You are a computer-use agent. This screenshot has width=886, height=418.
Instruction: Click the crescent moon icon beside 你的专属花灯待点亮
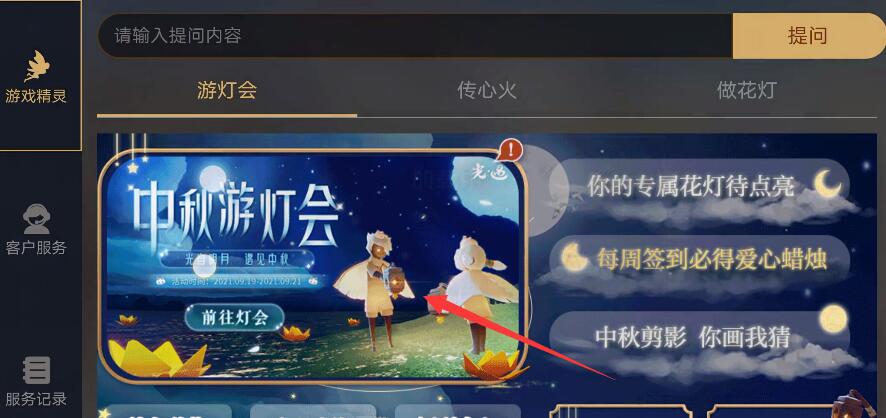point(829,184)
